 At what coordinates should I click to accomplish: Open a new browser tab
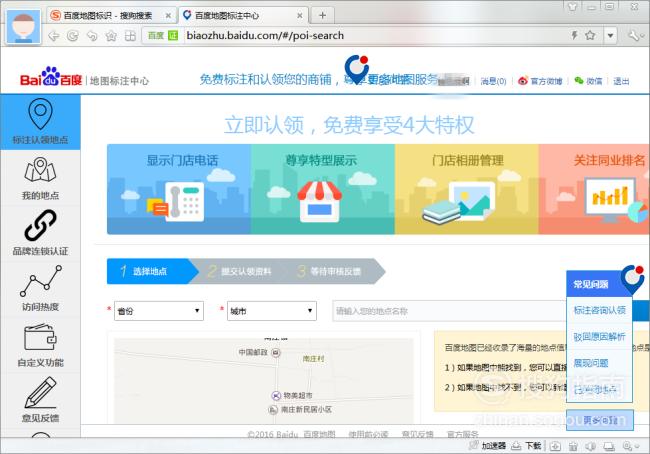tap(323, 16)
